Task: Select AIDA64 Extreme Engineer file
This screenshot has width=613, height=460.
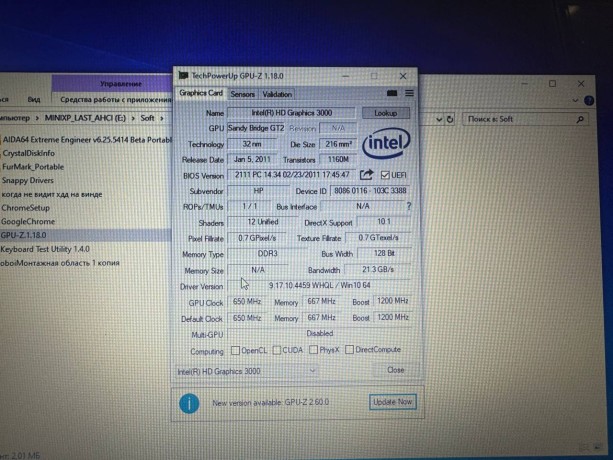Action: coord(87,140)
